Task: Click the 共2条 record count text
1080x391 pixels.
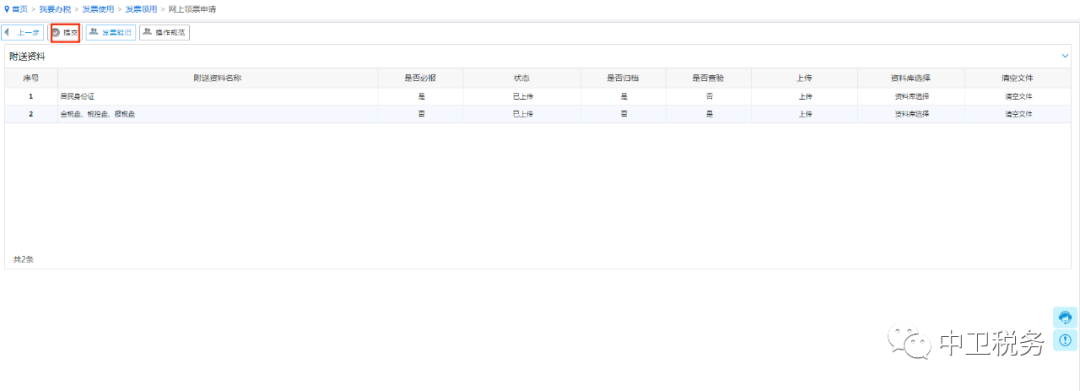Action: [23, 260]
